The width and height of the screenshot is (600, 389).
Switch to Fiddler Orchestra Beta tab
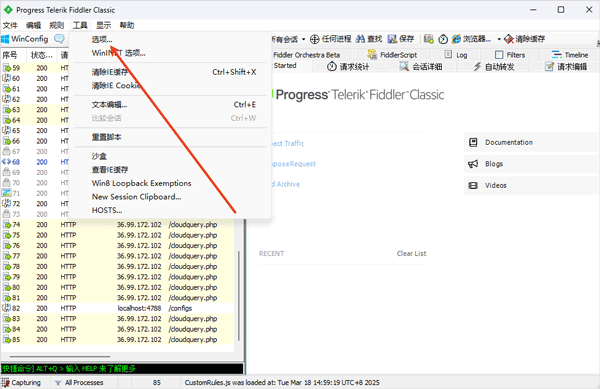coord(307,55)
